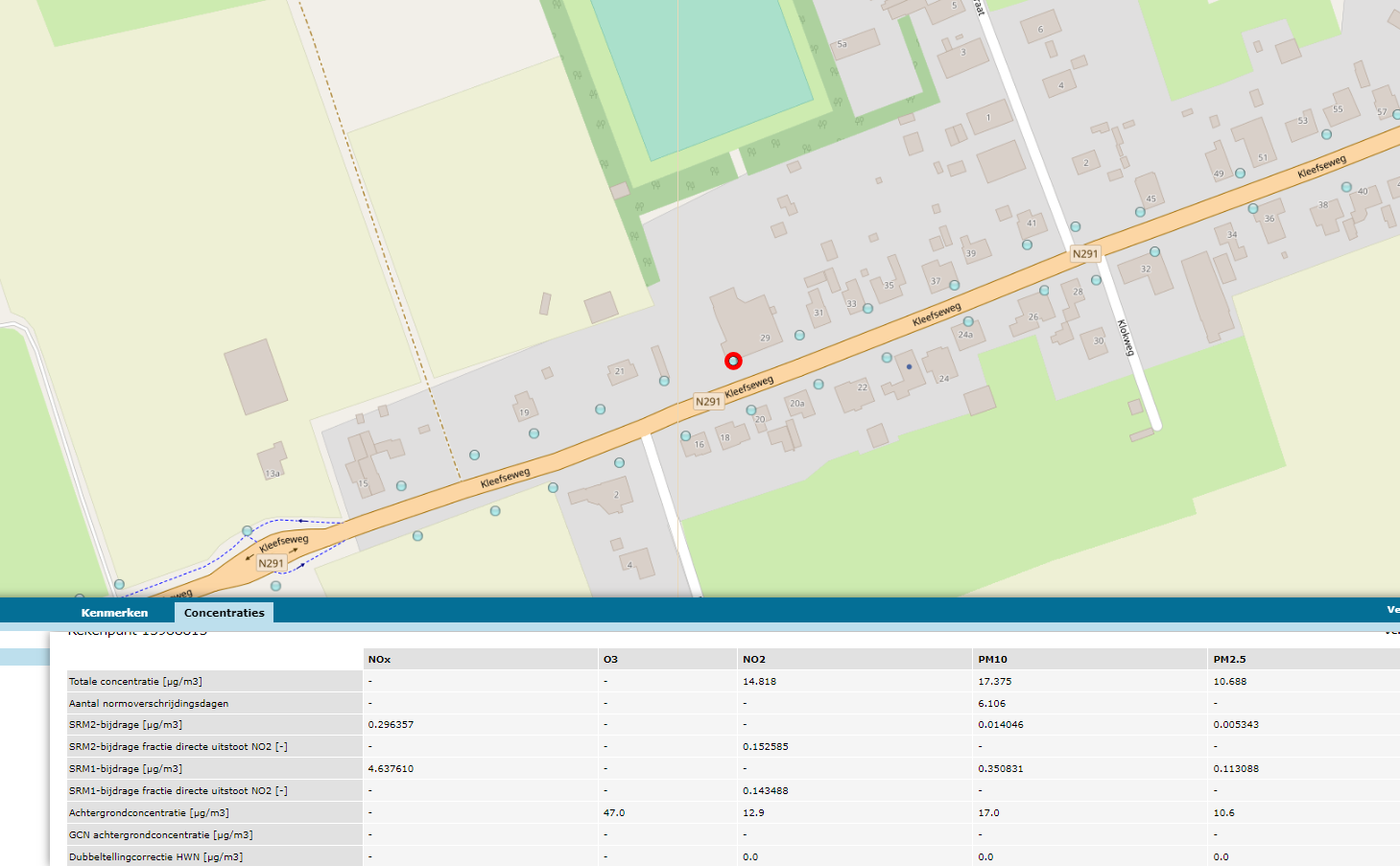This screenshot has width=1400, height=866.
Task: Select the PM2.5 background value 10.6
Action: [1223, 812]
